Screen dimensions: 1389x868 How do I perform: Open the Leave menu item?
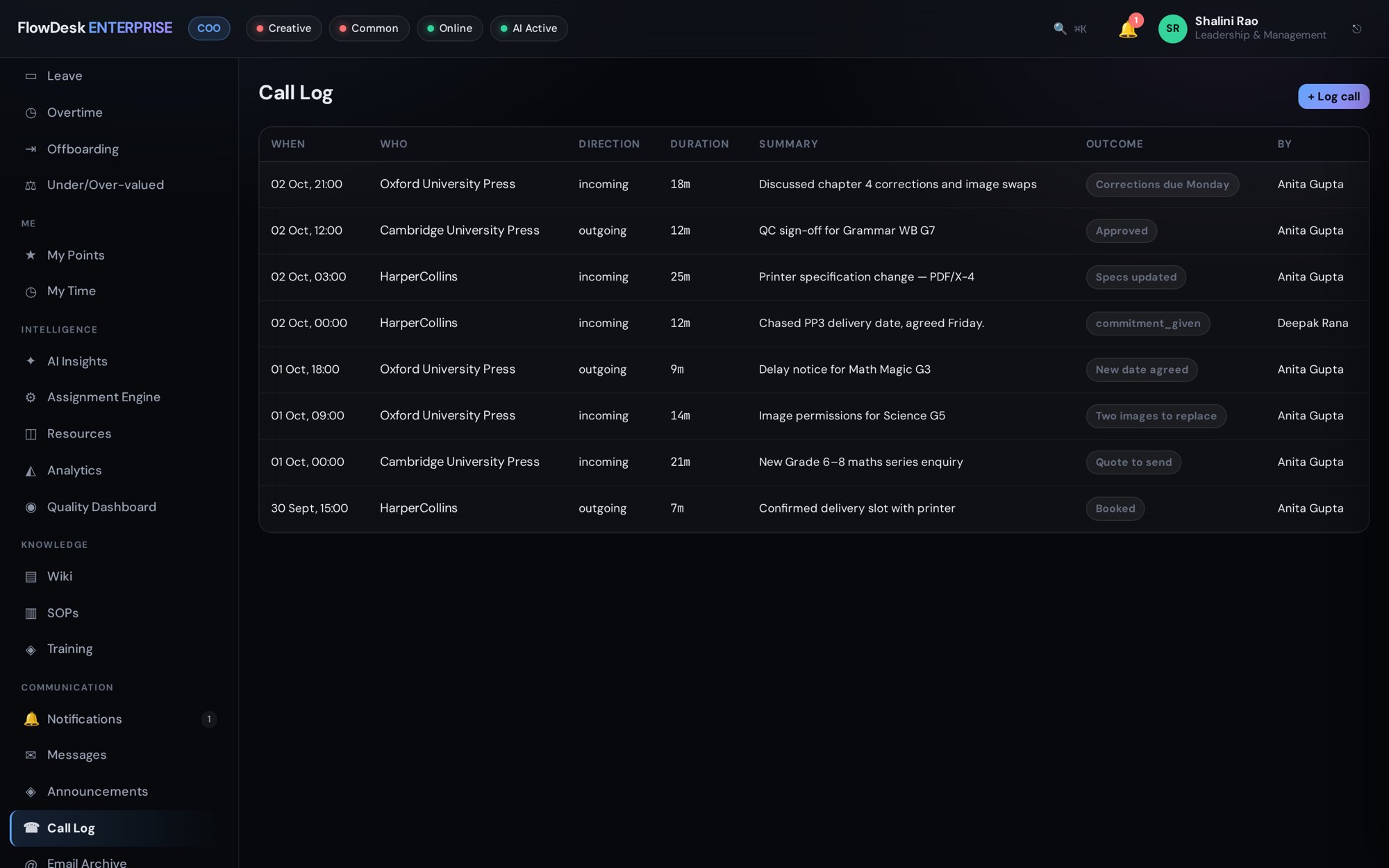[x=119, y=76]
